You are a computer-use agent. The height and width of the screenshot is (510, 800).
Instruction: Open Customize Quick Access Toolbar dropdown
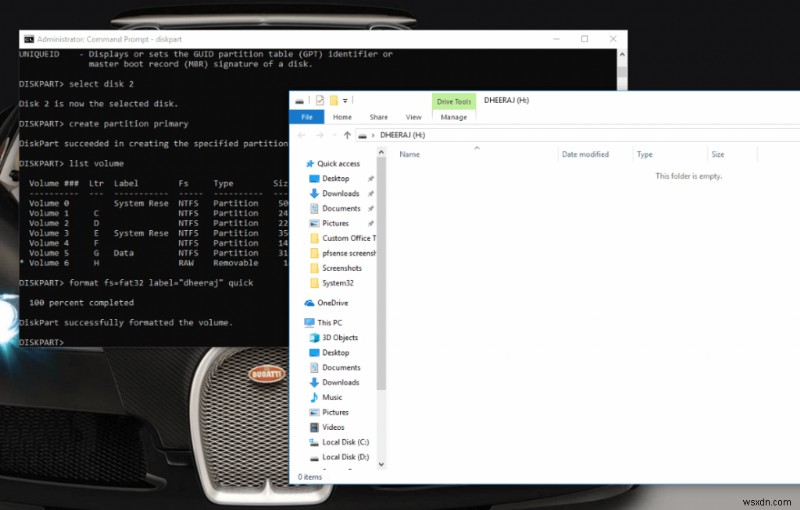pos(345,101)
